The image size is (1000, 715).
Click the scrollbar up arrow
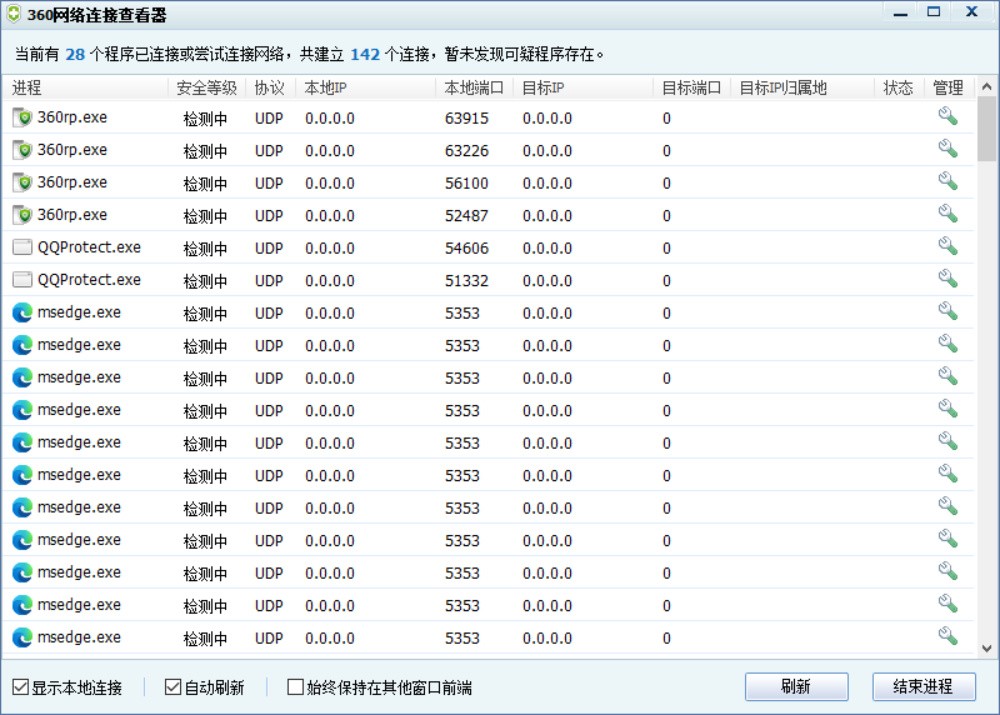click(x=987, y=86)
